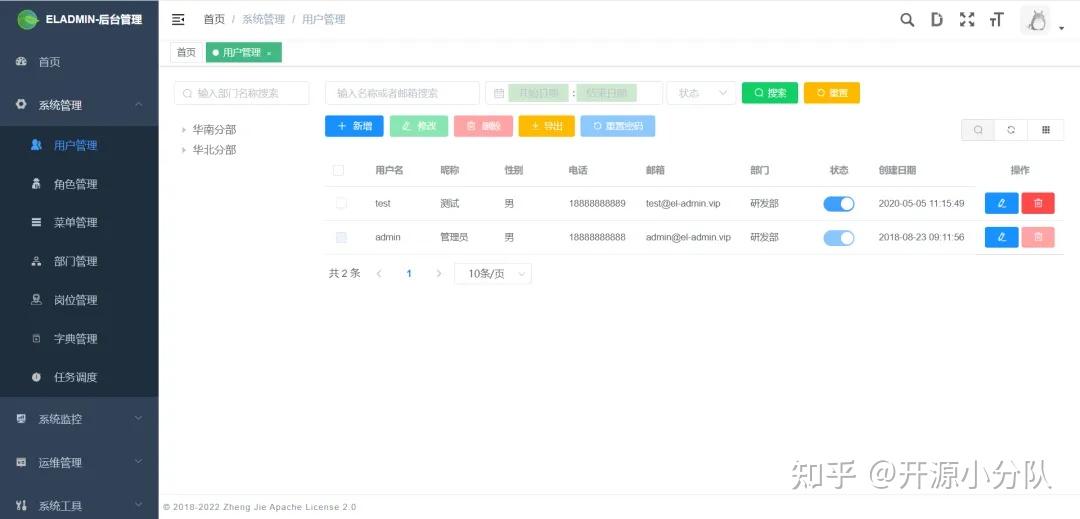This screenshot has width=1080, height=519.
Task: Toggle the sidebar hamburger icon
Action: click(x=178, y=19)
